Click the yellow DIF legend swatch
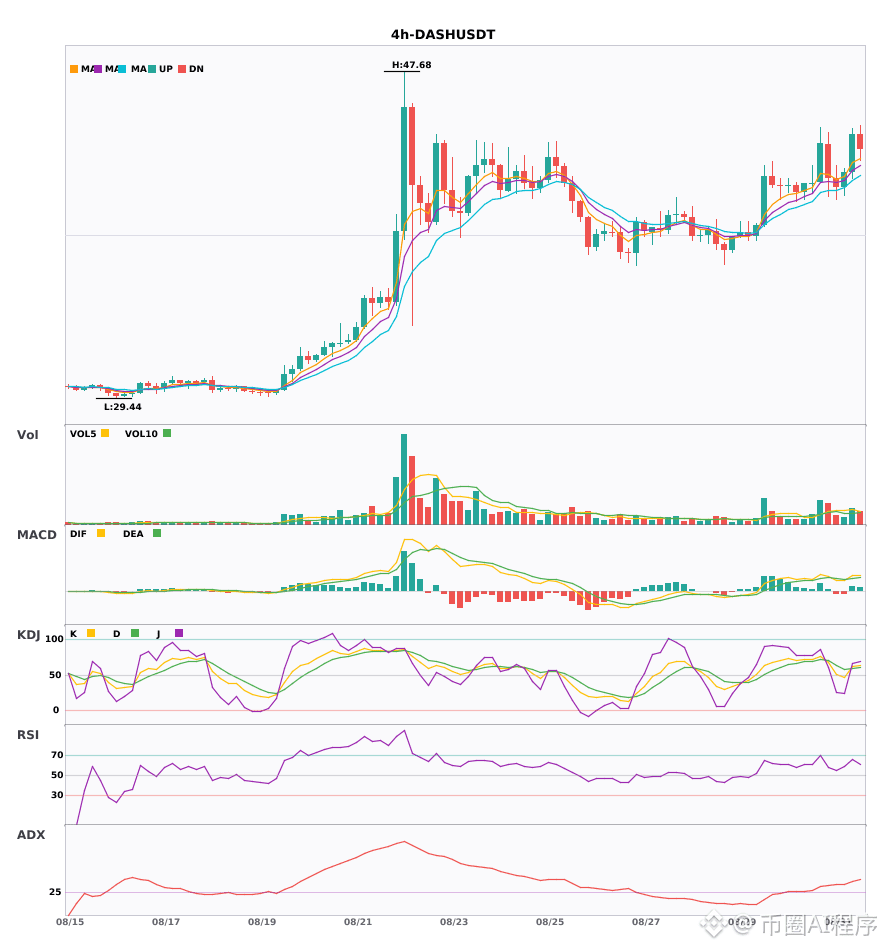Image resolution: width=885 pixels, height=950 pixels. pyautogui.click(x=101, y=533)
